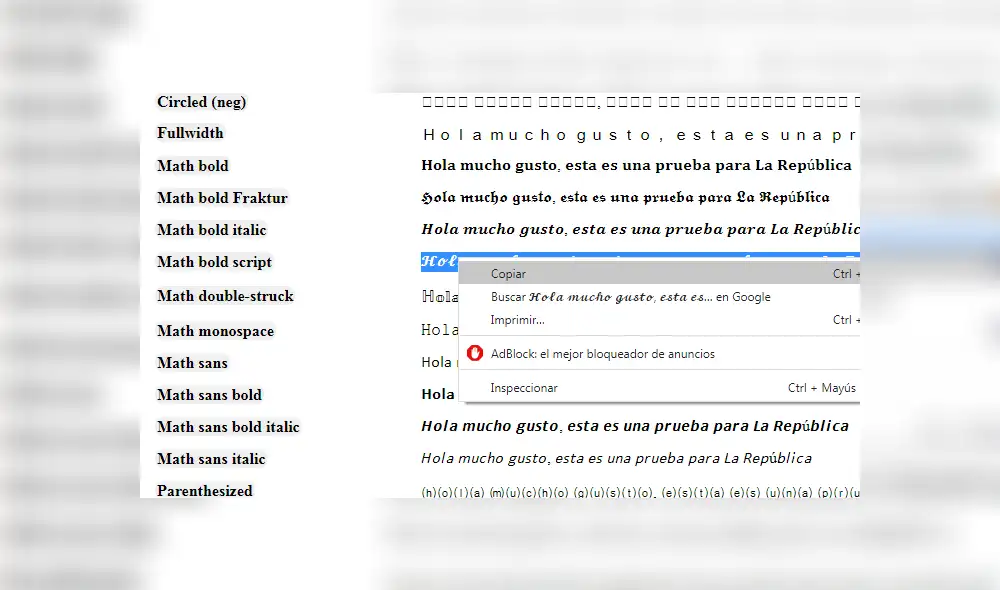The image size is (1000, 590).
Task: Click the highlighted Math bold script text
Action: (x=439, y=261)
